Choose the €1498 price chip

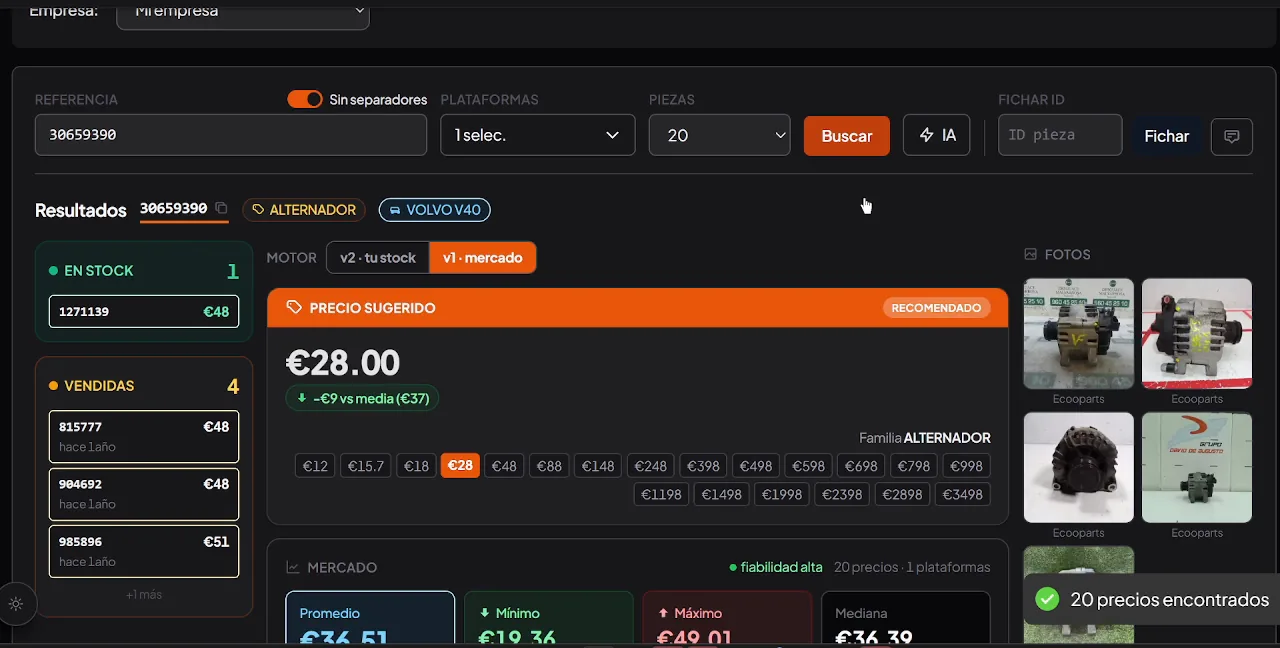click(x=721, y=494)
